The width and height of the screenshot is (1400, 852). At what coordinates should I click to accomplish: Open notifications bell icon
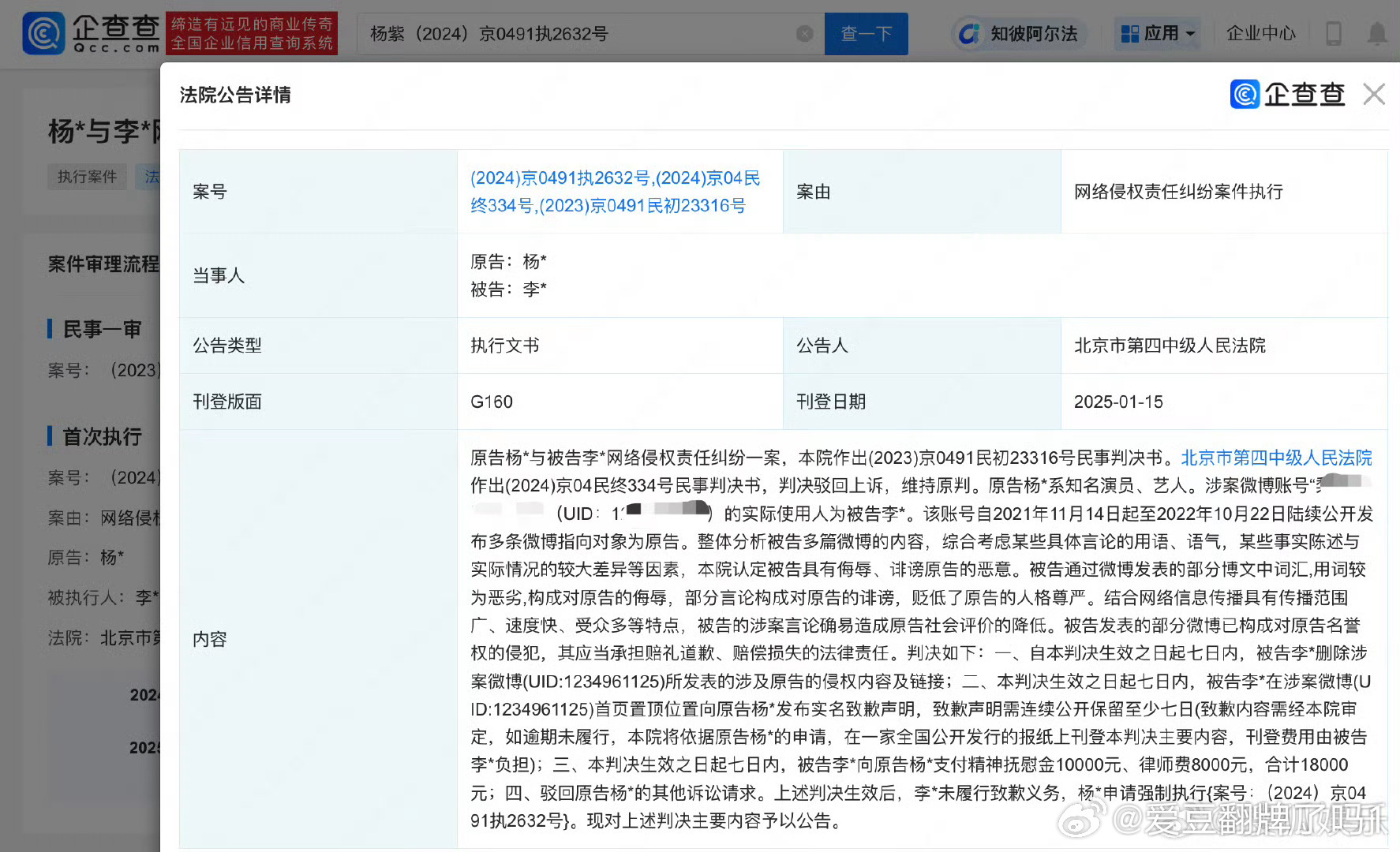point(1377,34)
